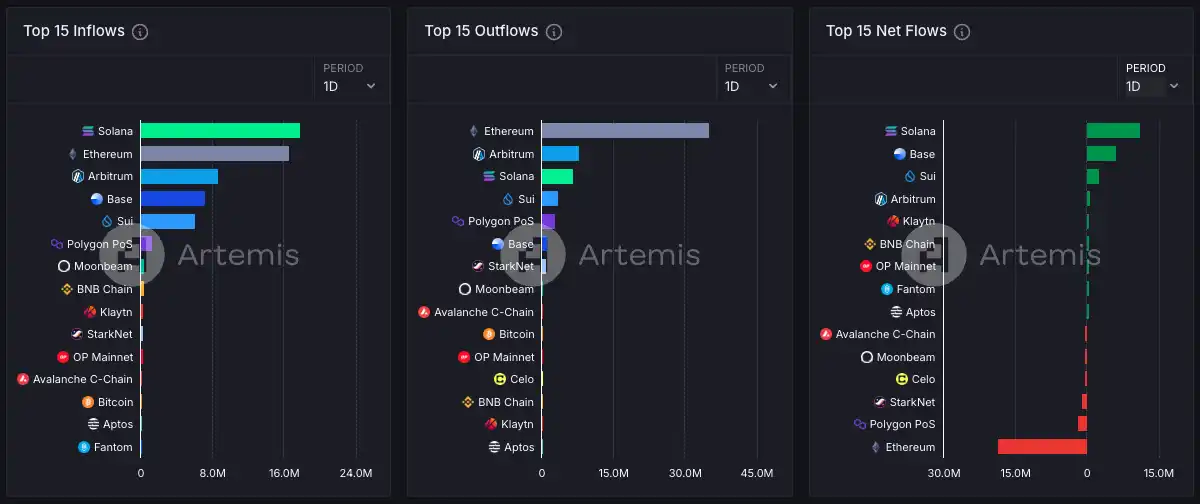Click the green Solana bar in Inflows
Screen dimensions: 1200x504
coord(220,131)
